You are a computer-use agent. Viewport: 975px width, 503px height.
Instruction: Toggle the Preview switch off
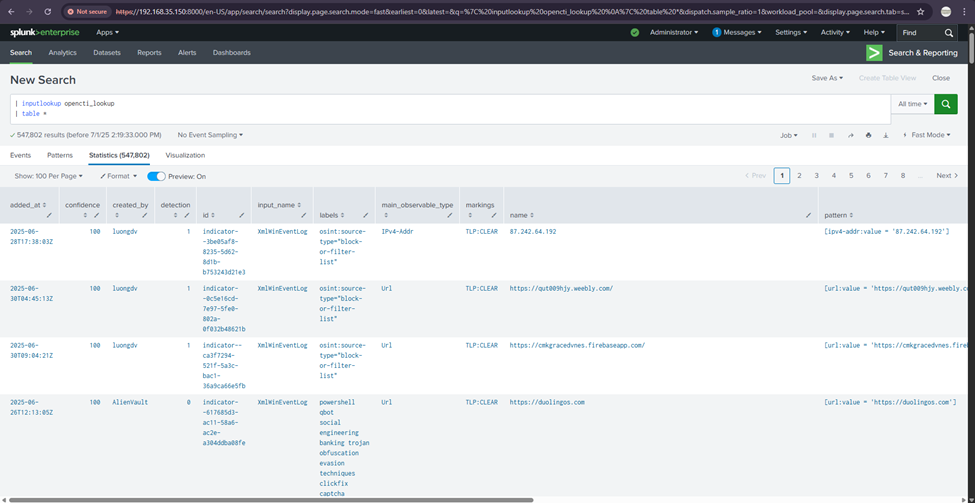tap(156, 176)
